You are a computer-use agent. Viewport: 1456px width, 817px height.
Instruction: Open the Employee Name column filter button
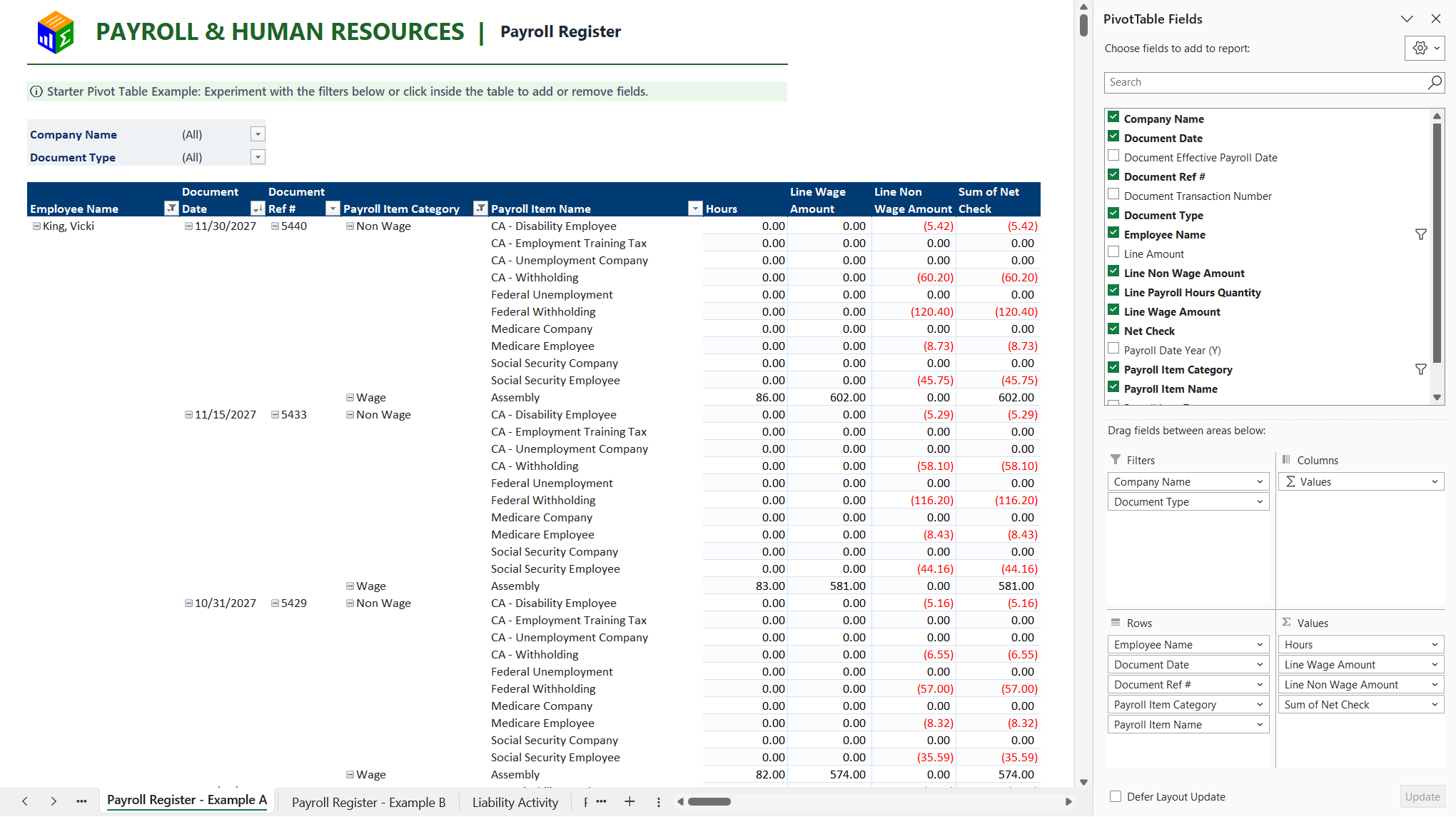point(171,209)
